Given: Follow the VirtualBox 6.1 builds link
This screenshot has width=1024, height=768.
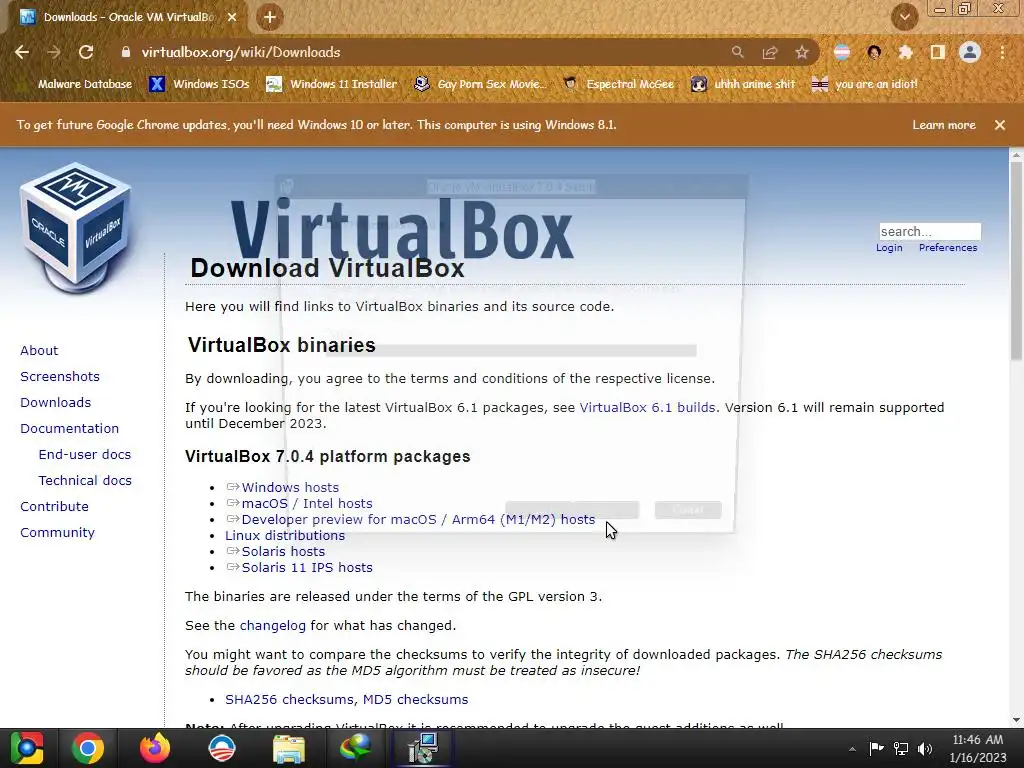Looking at the screenshot, I should point(647,408).
